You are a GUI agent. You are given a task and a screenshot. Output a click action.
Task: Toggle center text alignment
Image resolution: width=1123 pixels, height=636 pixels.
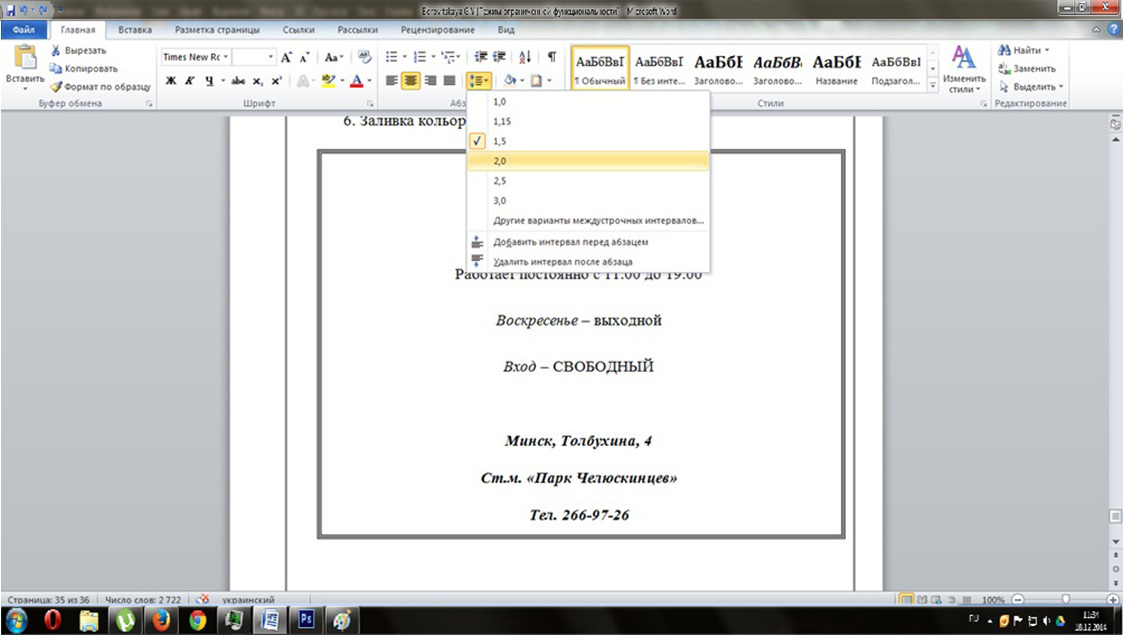(x=410, y=81)
